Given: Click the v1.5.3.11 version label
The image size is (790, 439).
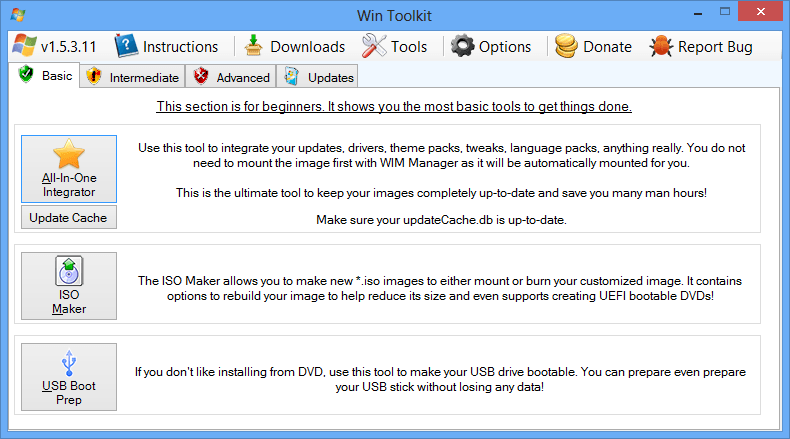Looking at the screenshot, I should [x=69, y=47].
